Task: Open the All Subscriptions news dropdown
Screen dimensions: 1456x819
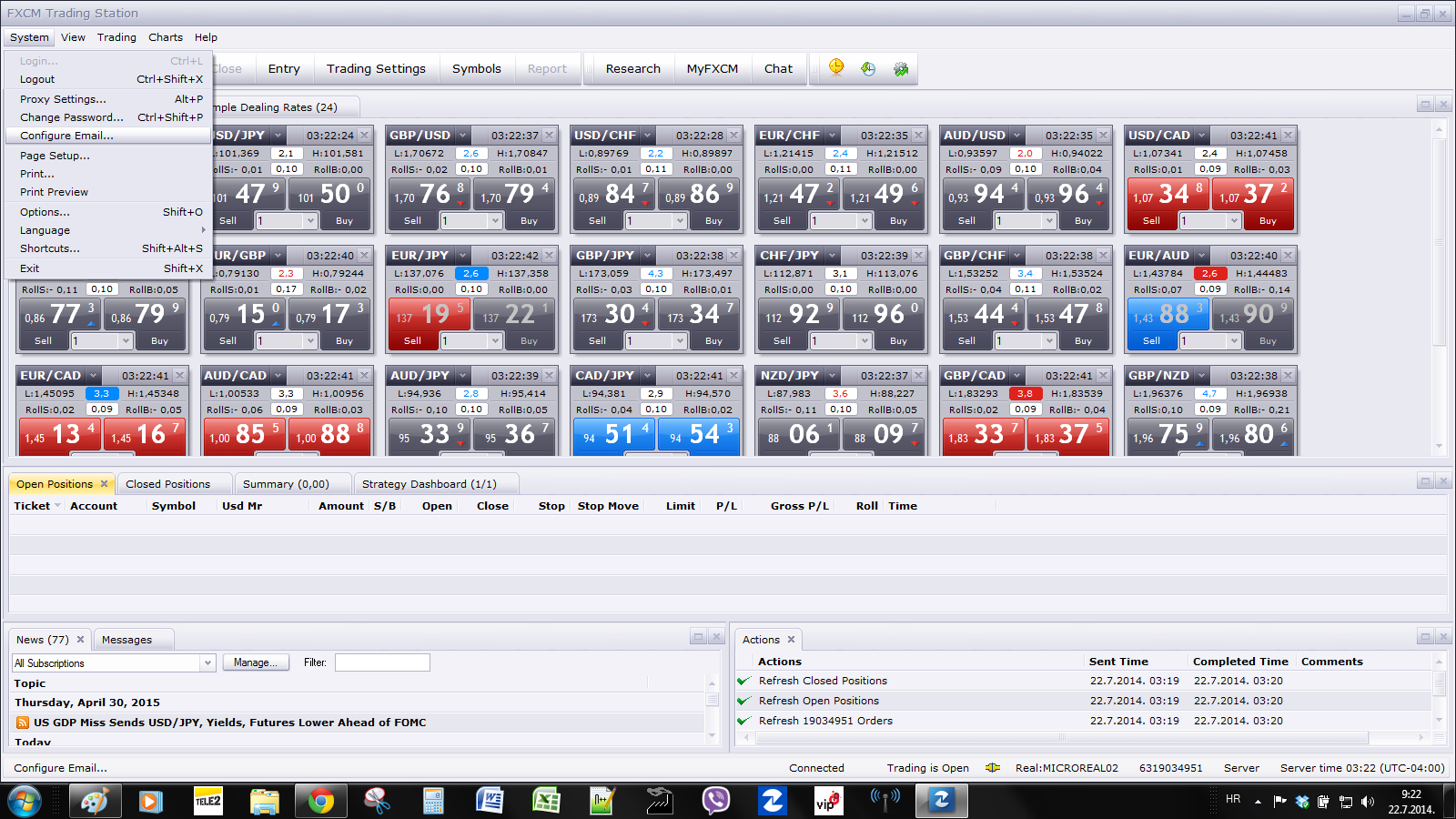Action: coord(207,663)
